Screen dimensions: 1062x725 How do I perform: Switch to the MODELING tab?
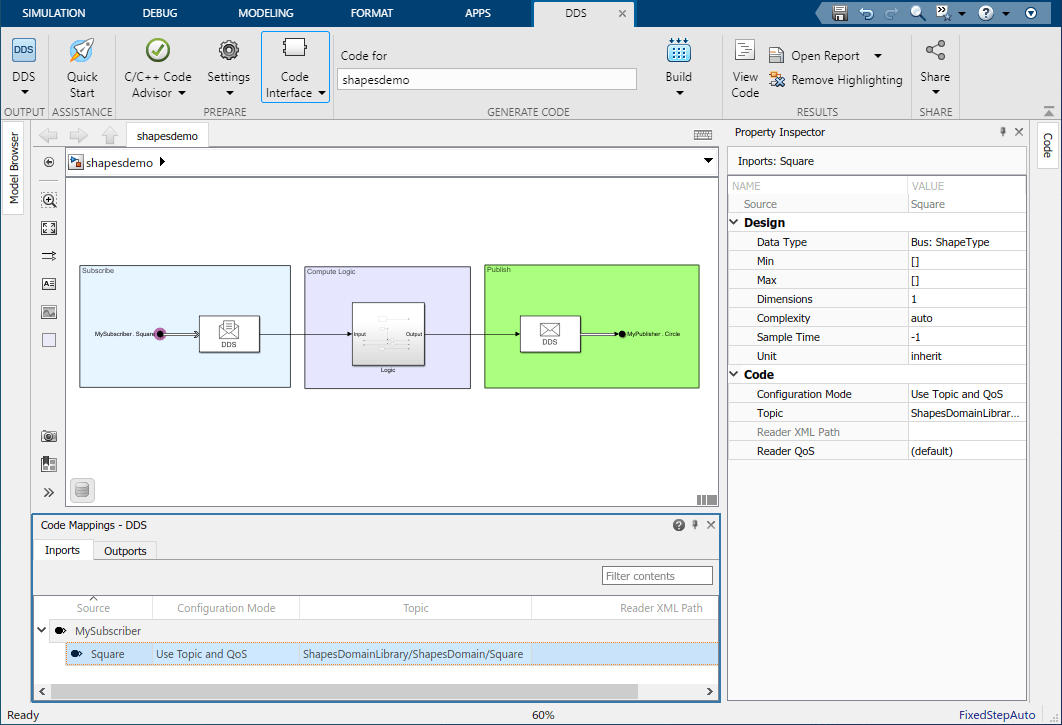tap(266, 13)
